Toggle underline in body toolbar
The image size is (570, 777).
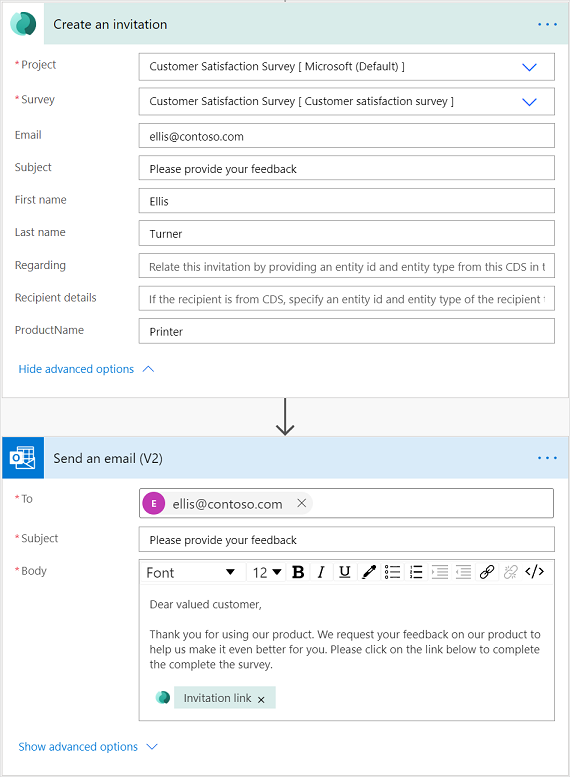(x=344, y=572)
